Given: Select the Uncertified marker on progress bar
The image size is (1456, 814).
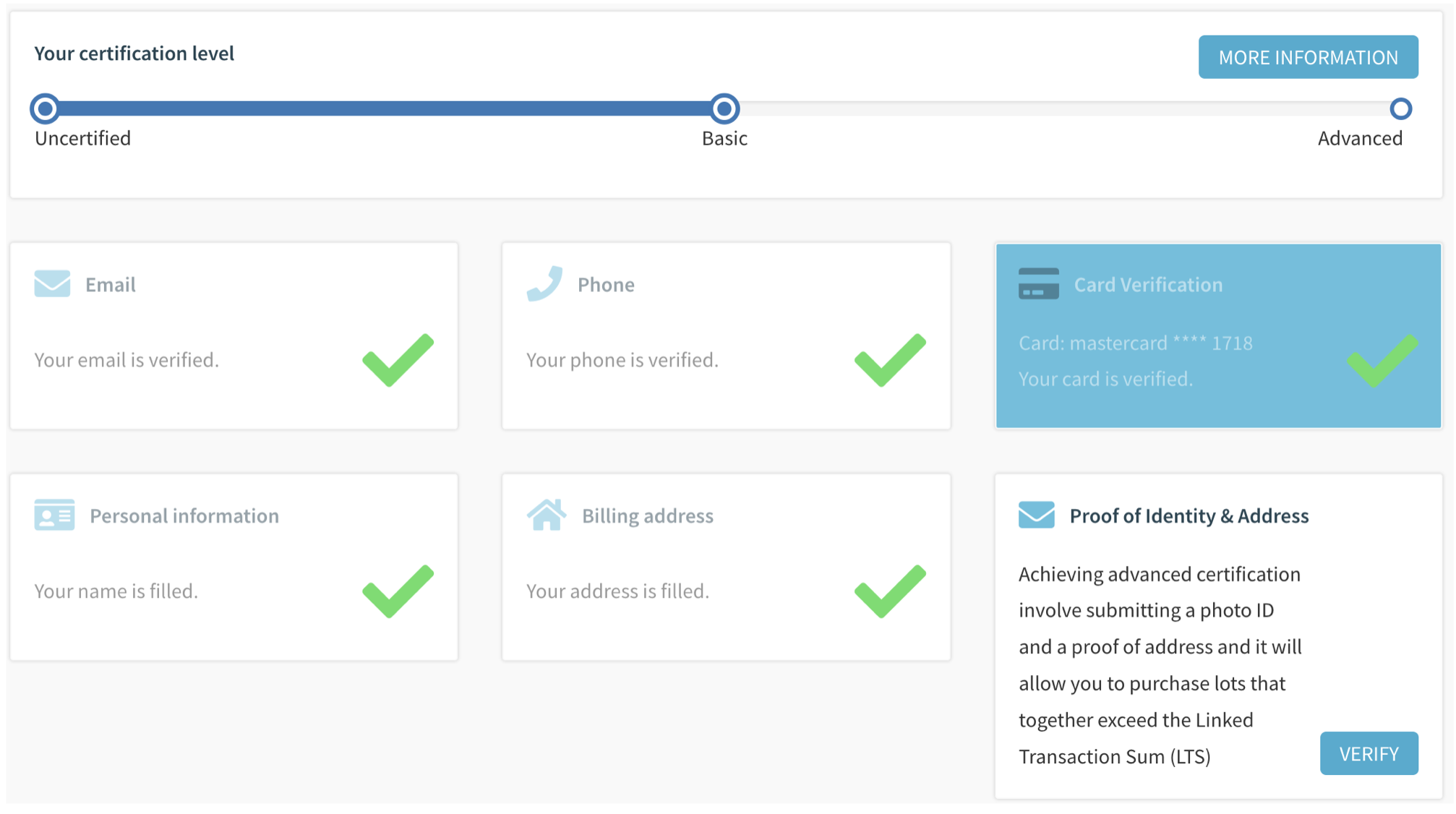Looking at the screenshot, I should (x=45, y=108).
